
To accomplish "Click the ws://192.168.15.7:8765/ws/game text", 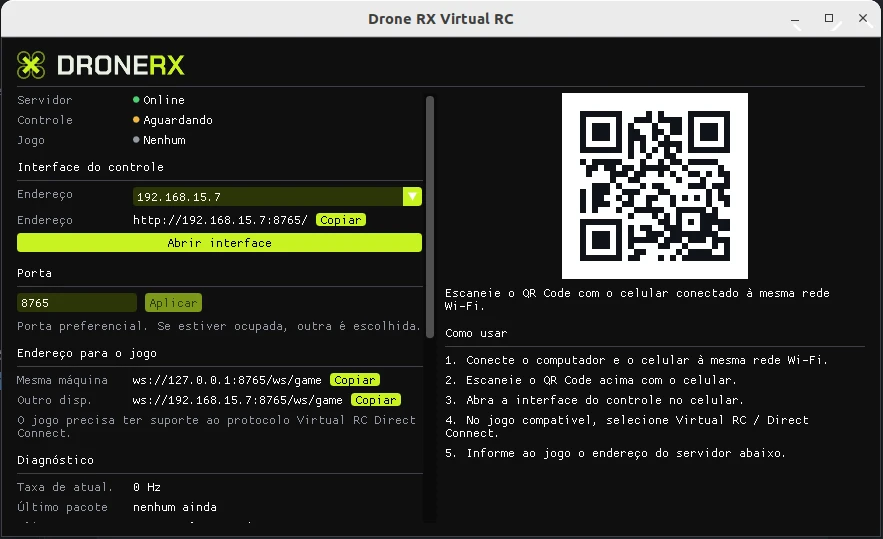I will (x=237, y=400).
